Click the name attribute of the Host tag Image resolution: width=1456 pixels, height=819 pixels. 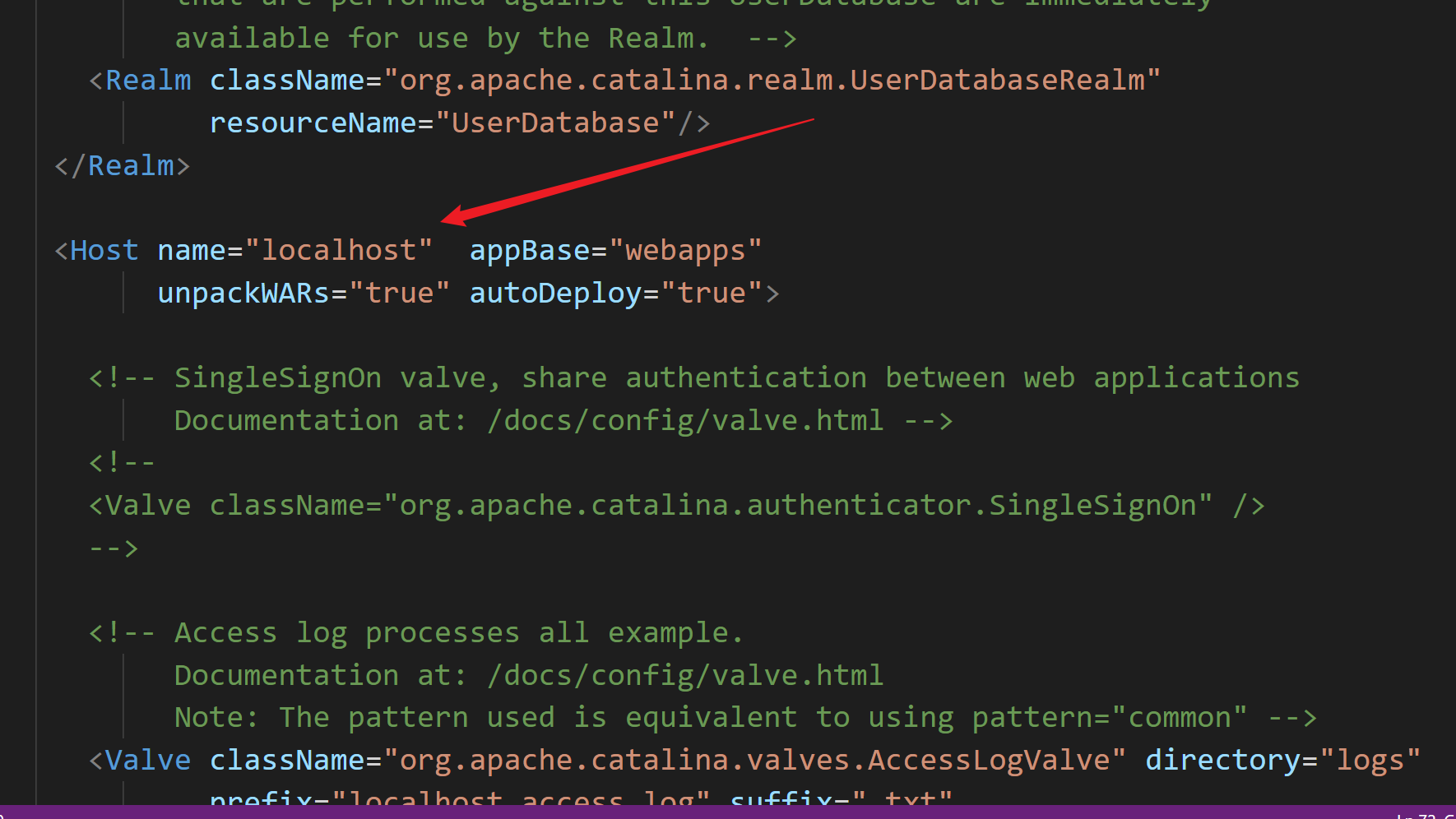(x=192, y=251)
